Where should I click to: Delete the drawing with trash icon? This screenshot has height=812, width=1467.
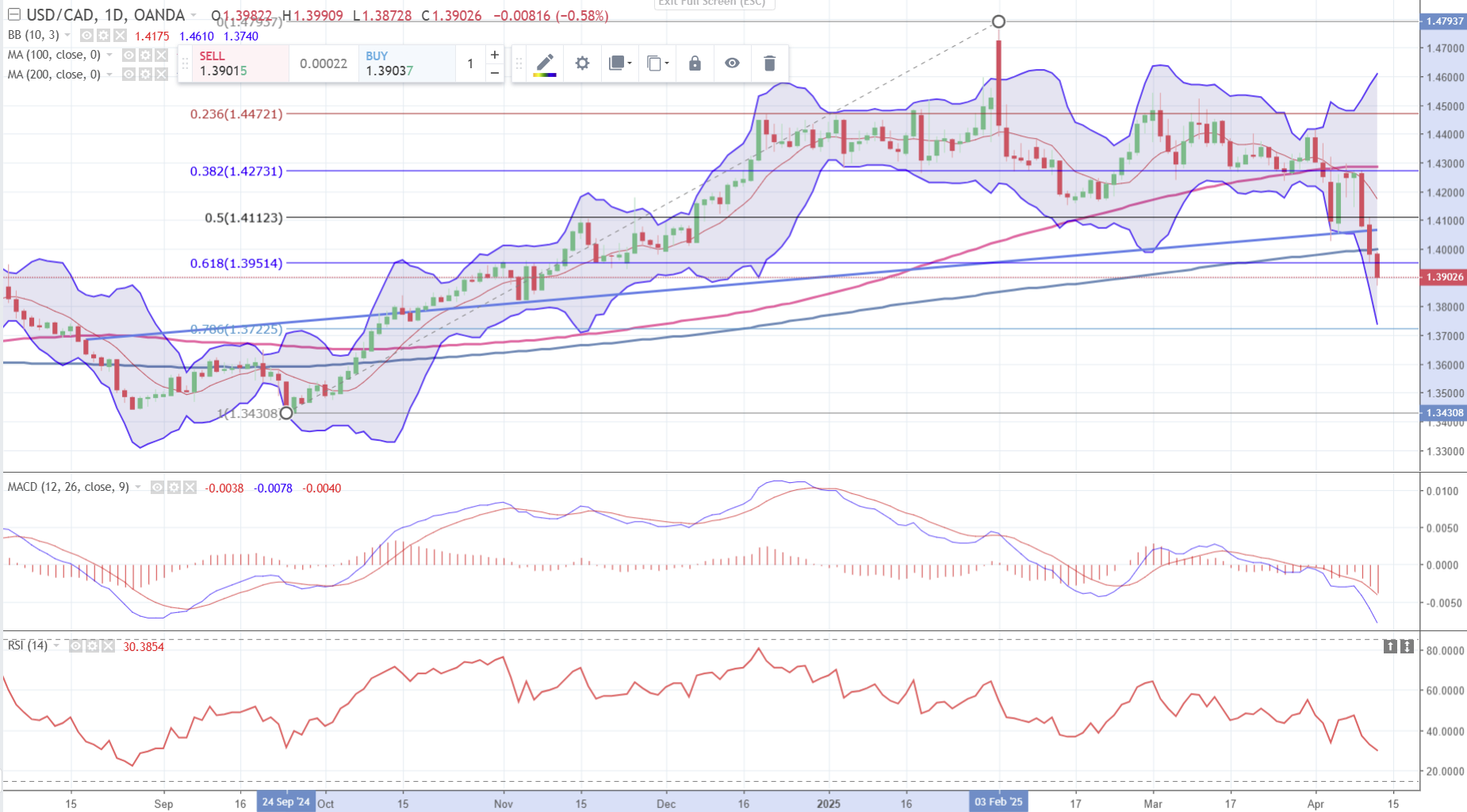(769, 63)
